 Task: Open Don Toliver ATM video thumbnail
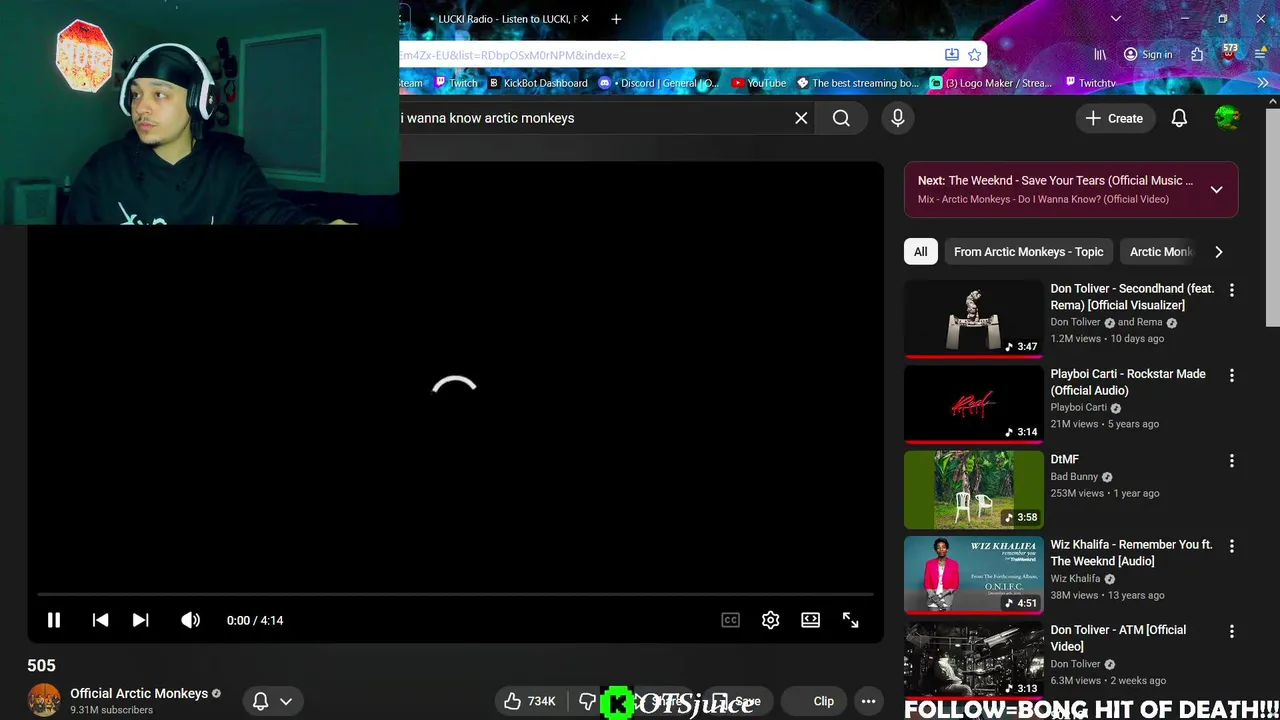point(973,658)
